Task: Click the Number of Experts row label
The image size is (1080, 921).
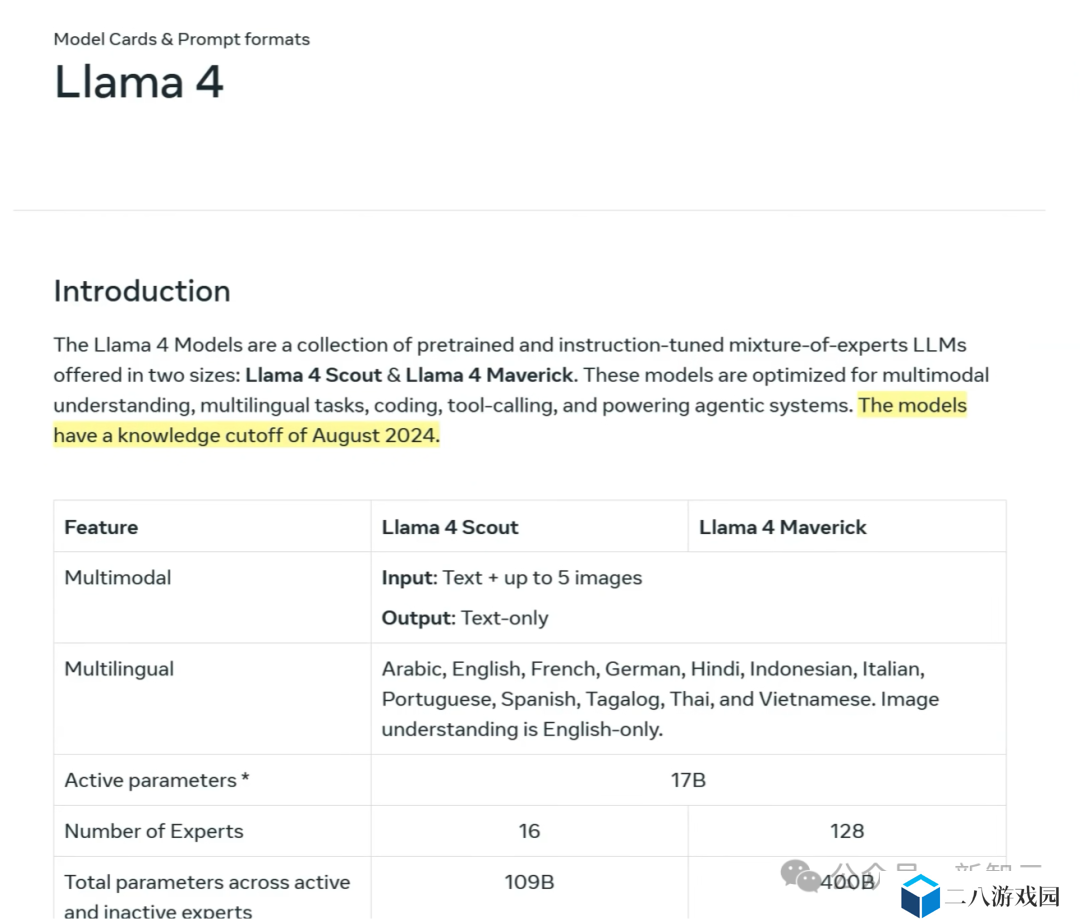Action: tap(153, 831)
